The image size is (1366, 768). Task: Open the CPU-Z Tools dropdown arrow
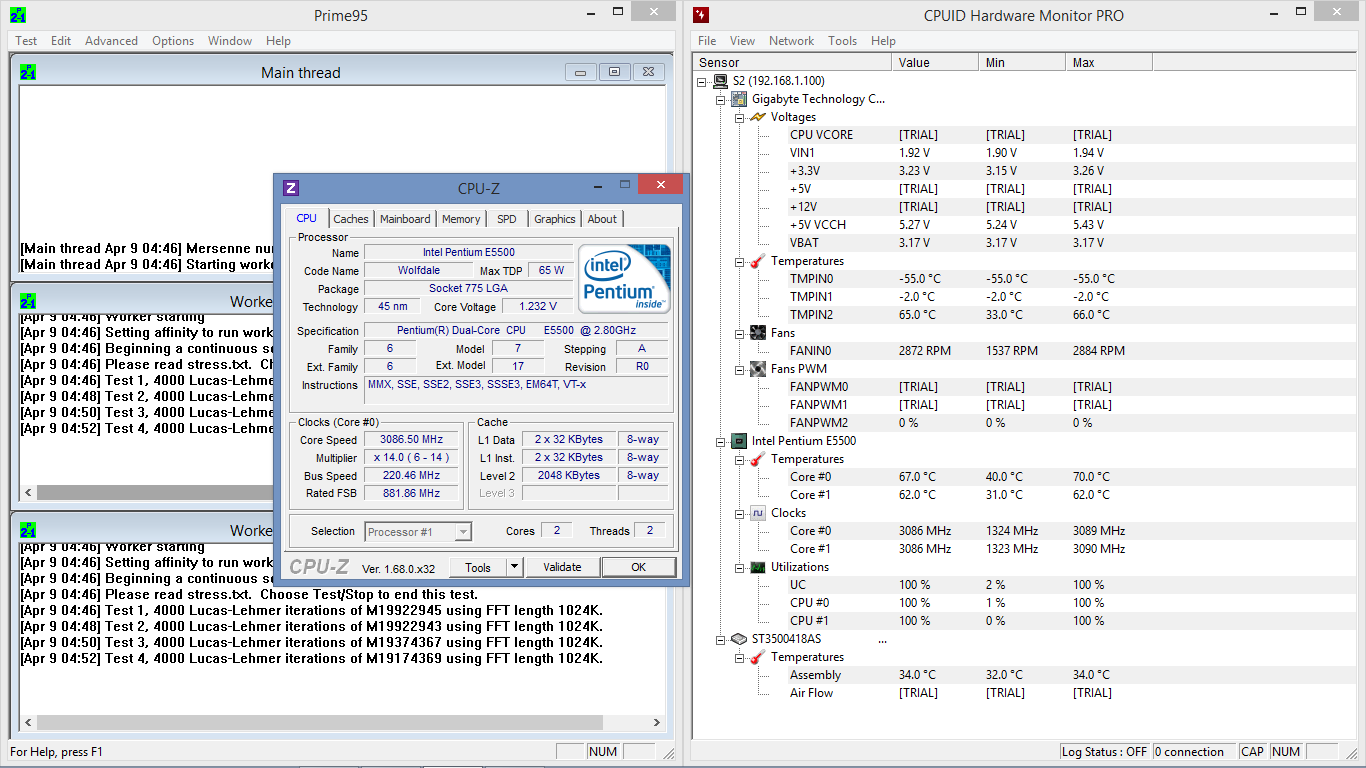pyautogui.click(x=514, y=567)
